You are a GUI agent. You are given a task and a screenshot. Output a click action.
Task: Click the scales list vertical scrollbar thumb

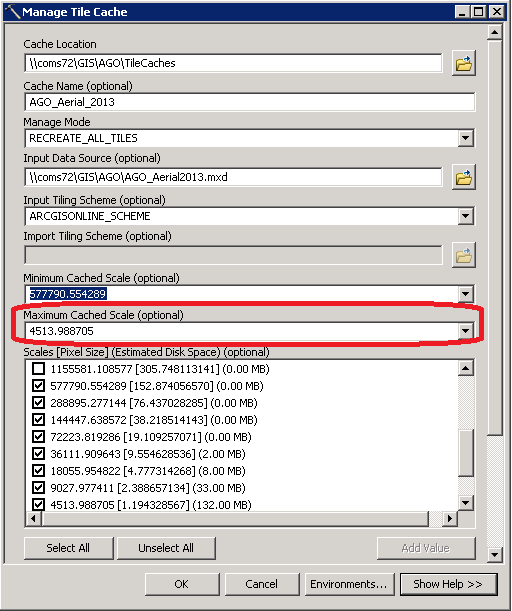466,453
